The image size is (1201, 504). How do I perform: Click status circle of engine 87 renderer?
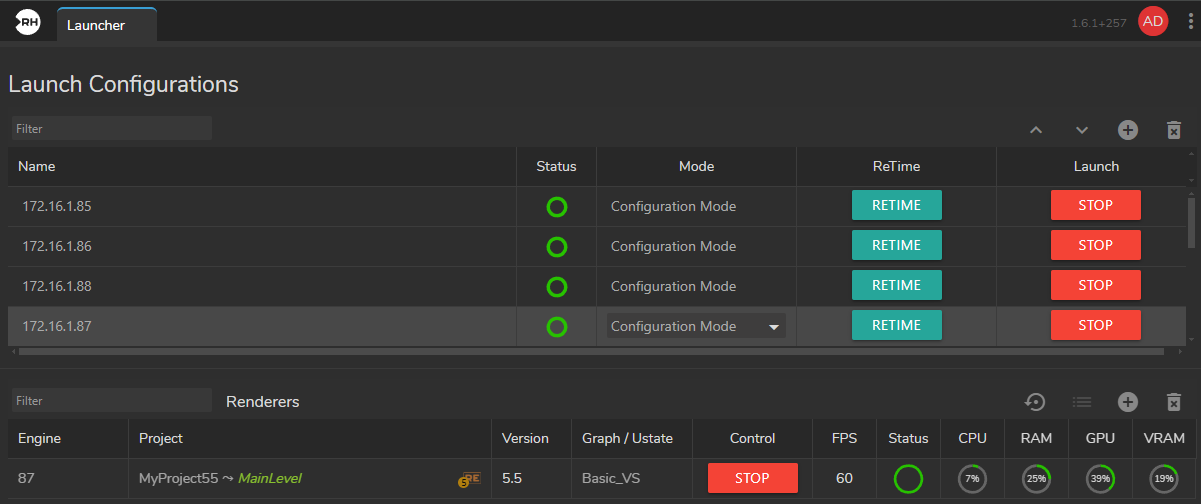pos(908,479)
